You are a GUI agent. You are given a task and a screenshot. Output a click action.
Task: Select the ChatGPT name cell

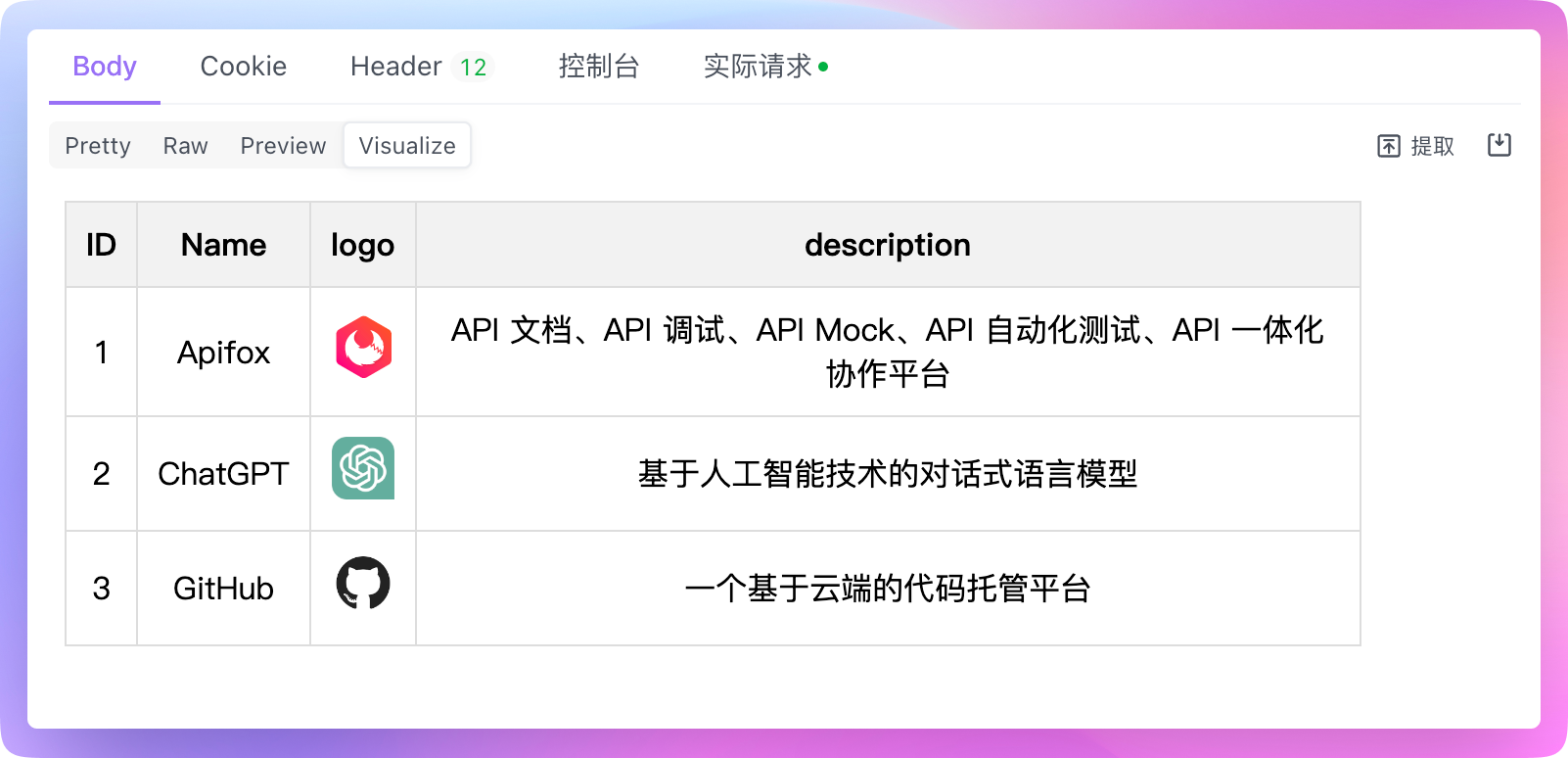[x=223, y=474]
